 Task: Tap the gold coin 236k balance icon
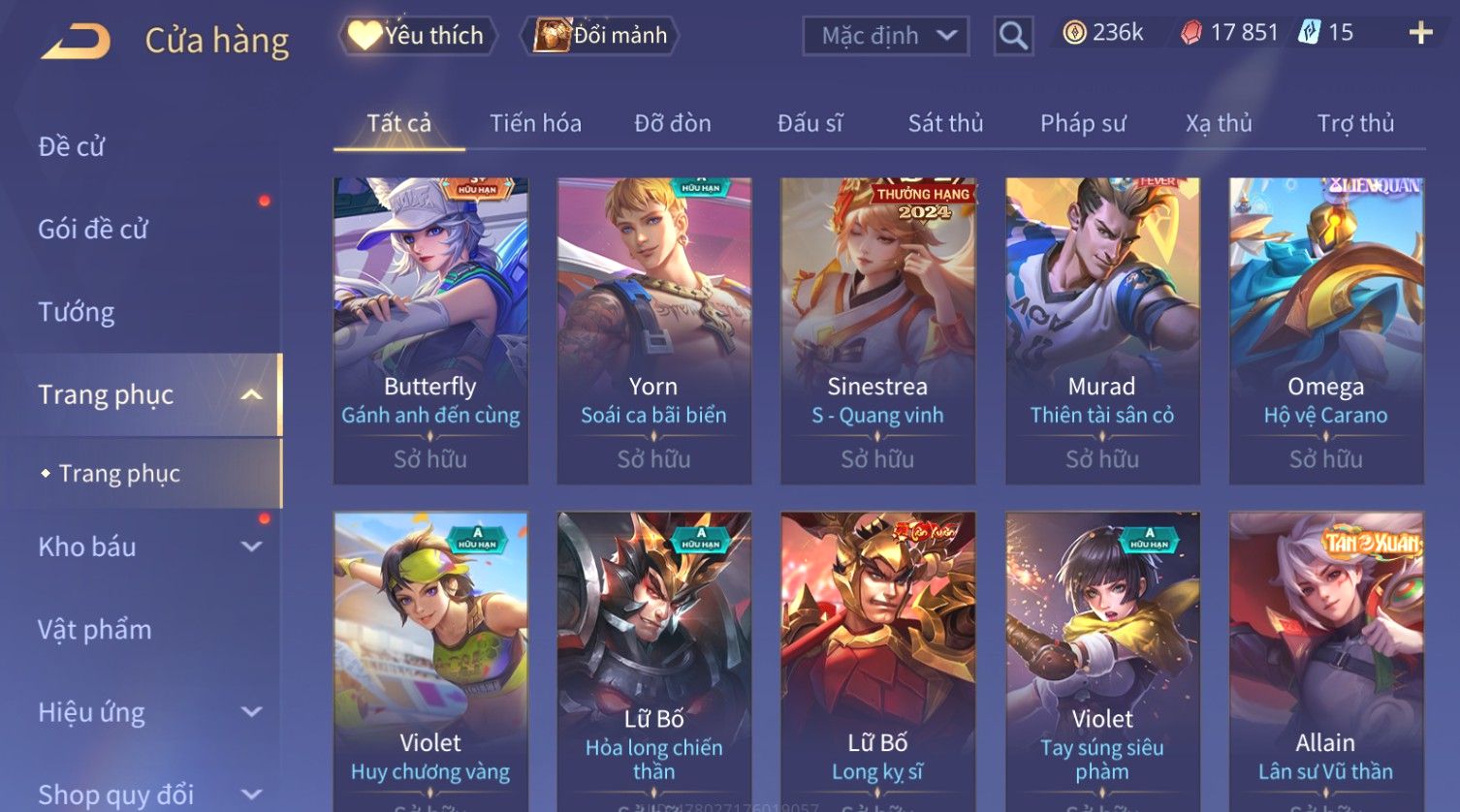coord(1074,33)
